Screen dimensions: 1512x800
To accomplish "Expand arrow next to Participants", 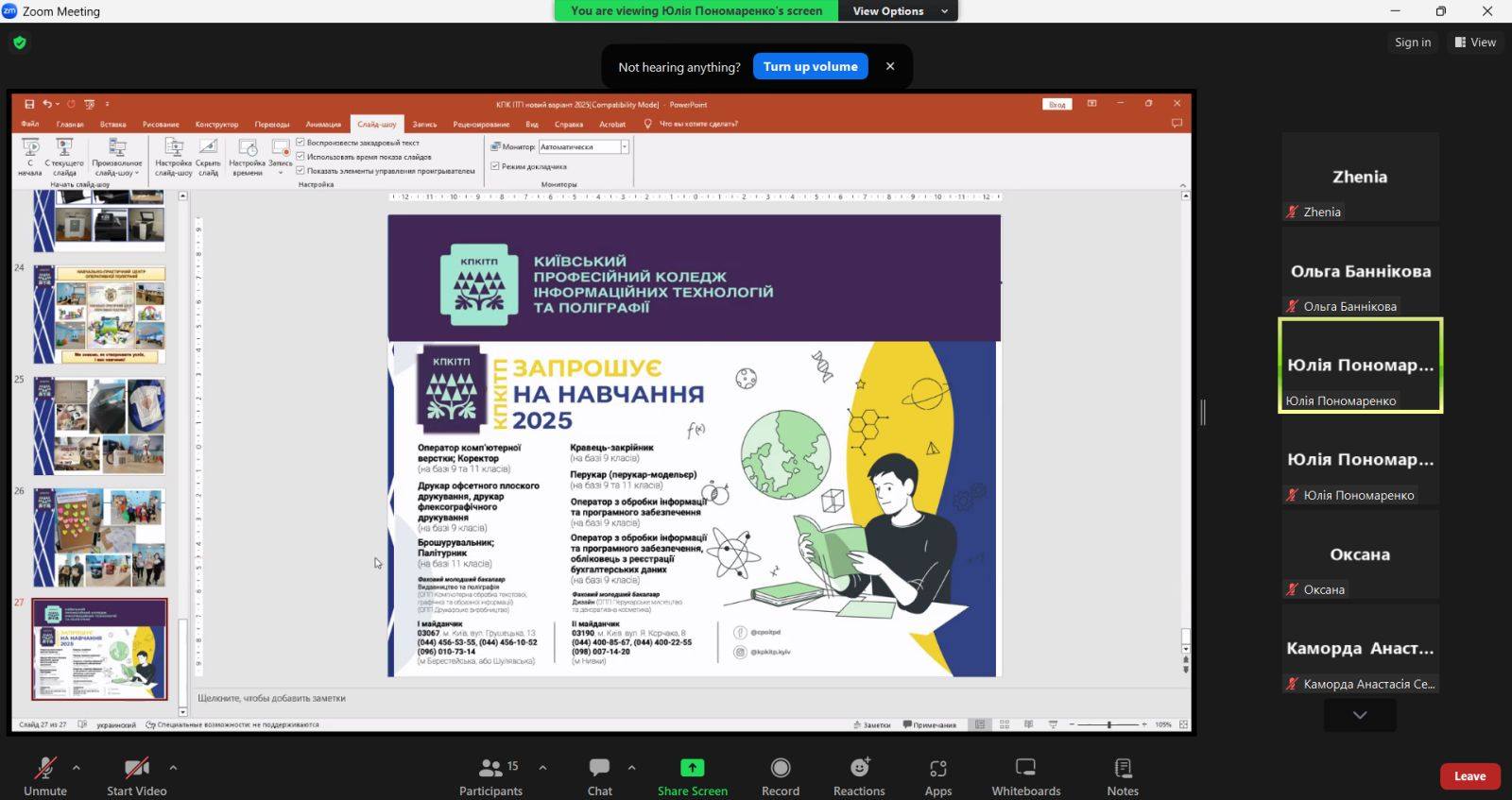I will pos(542,767).
